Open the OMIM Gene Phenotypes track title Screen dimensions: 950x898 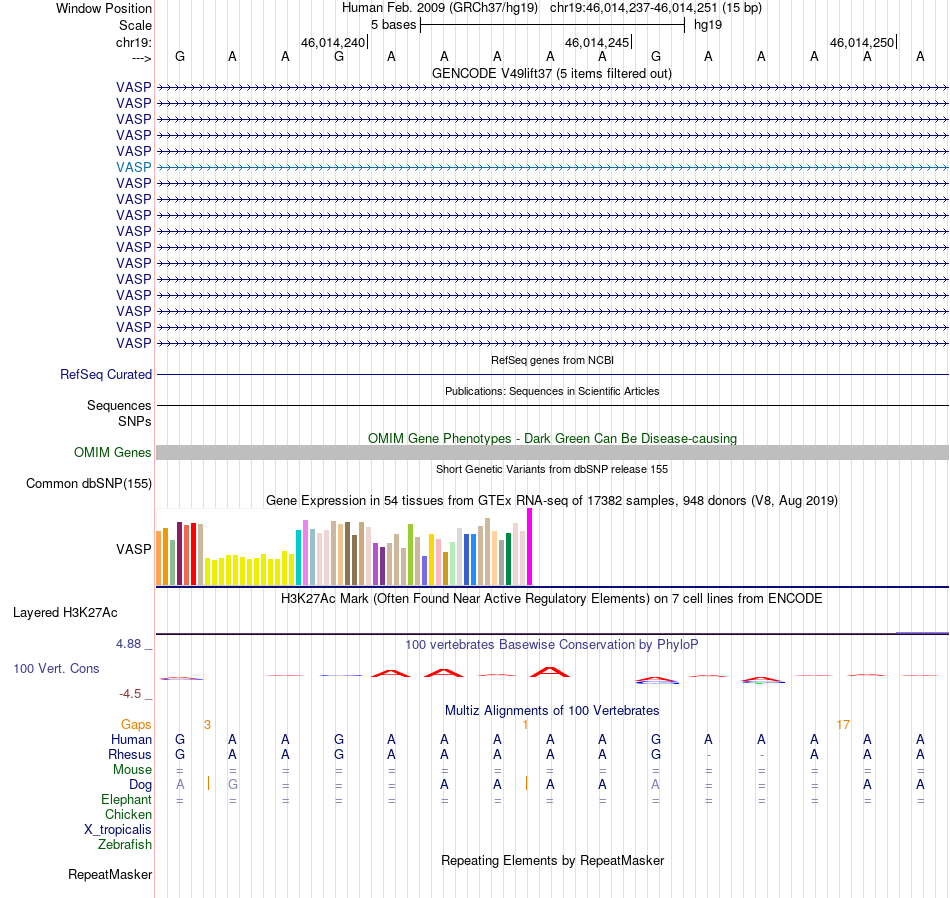pos(552,438)
